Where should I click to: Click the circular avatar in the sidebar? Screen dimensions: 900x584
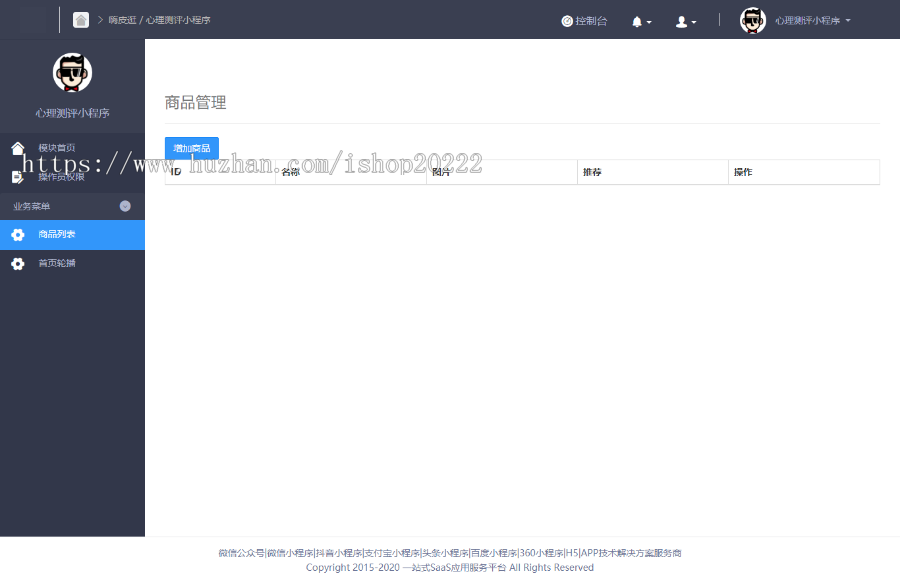click(72, 72)
